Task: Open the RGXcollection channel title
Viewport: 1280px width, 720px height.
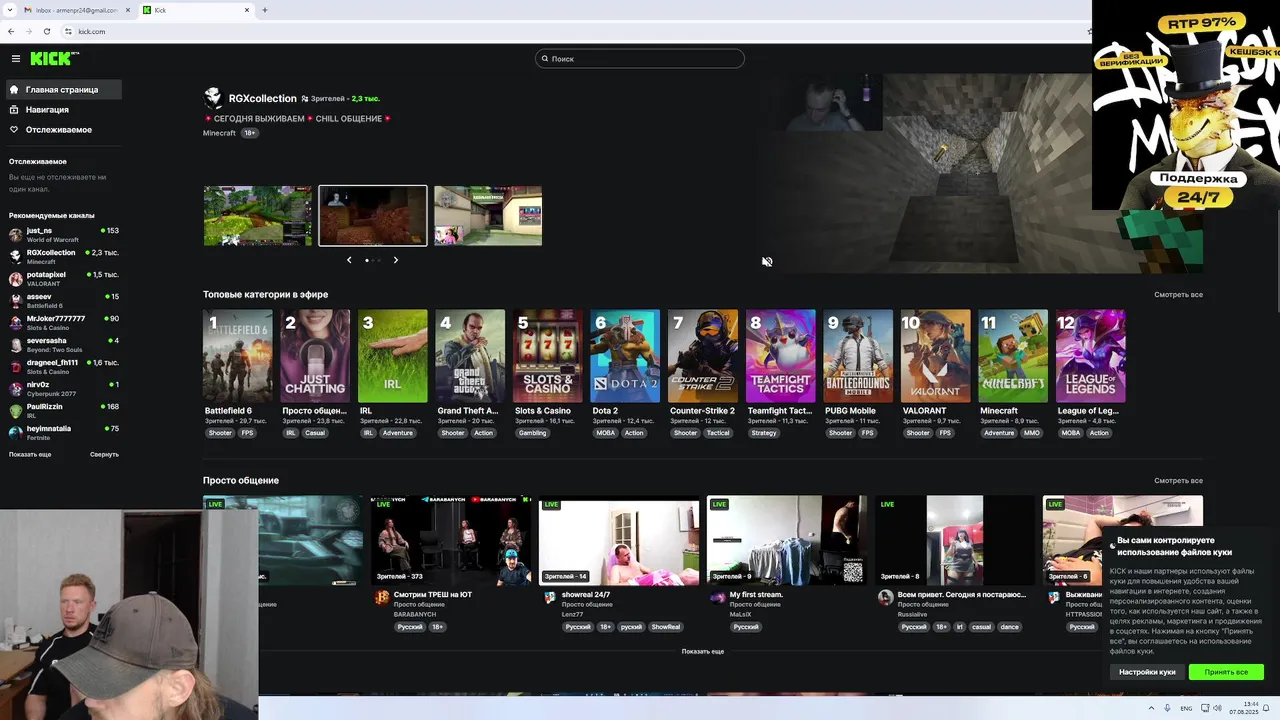Action: coord(262,98)
